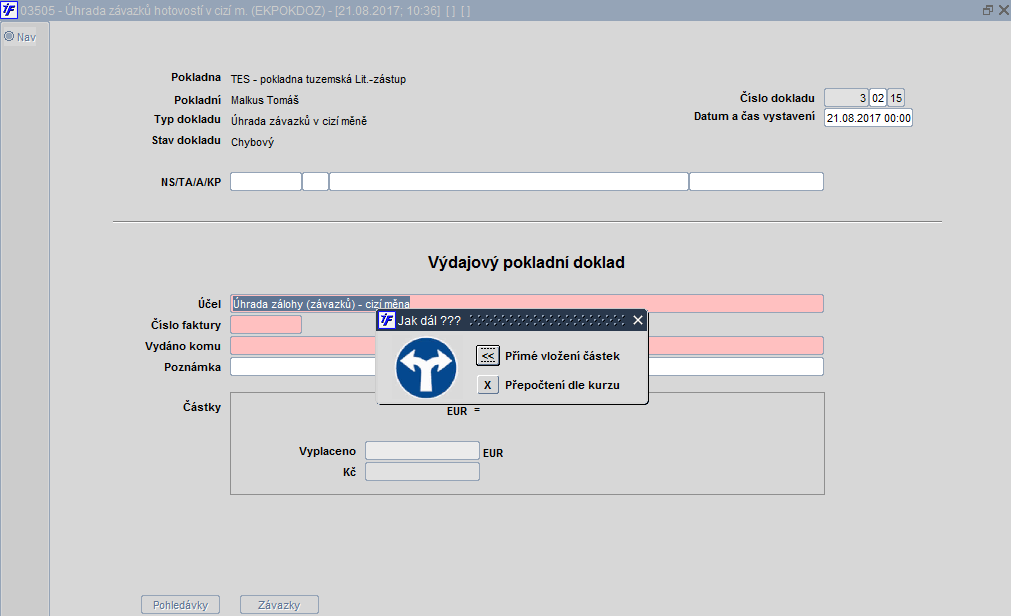This screenshot has width=1011, height=616.
Task: Click the blue fork-arrows direction sign icon
Action: (426, 368)
